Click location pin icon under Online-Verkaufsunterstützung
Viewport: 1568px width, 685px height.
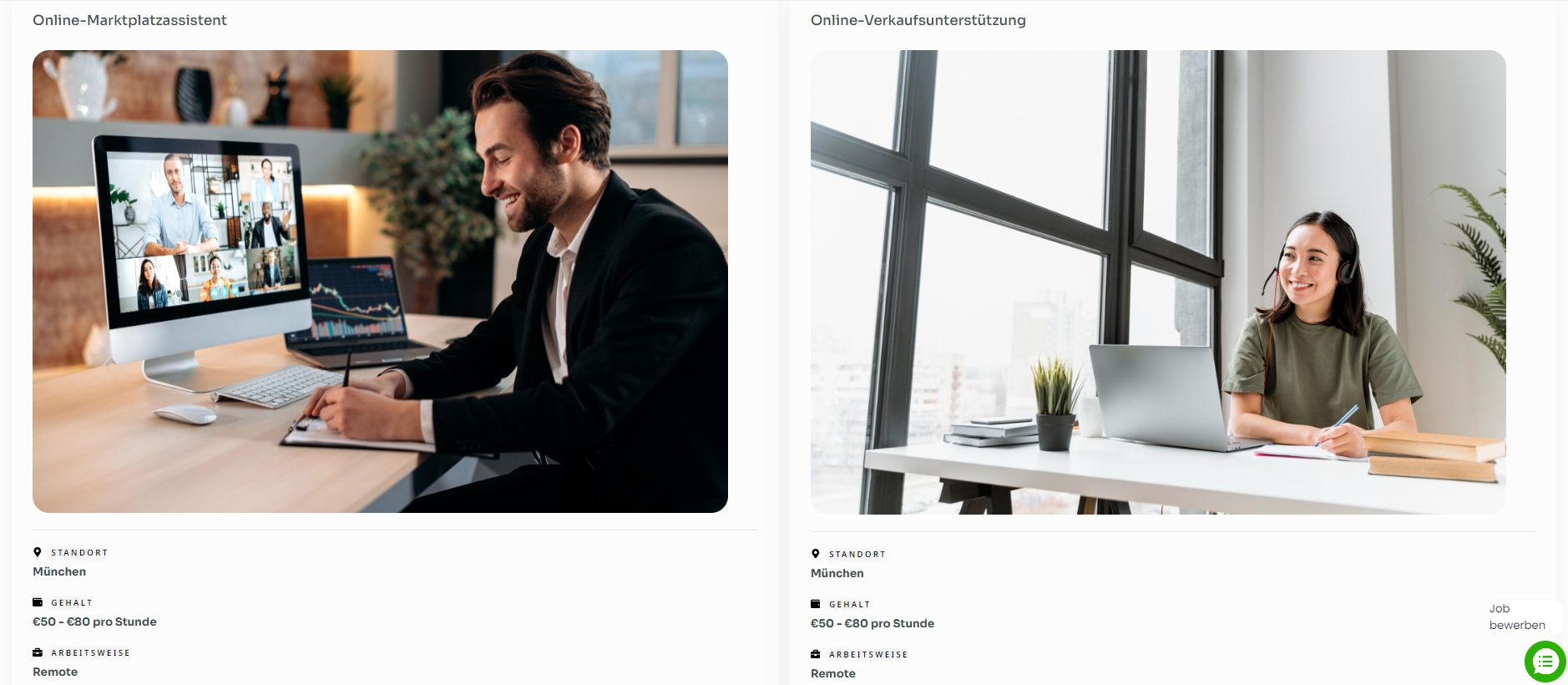[x=816, y=554]
